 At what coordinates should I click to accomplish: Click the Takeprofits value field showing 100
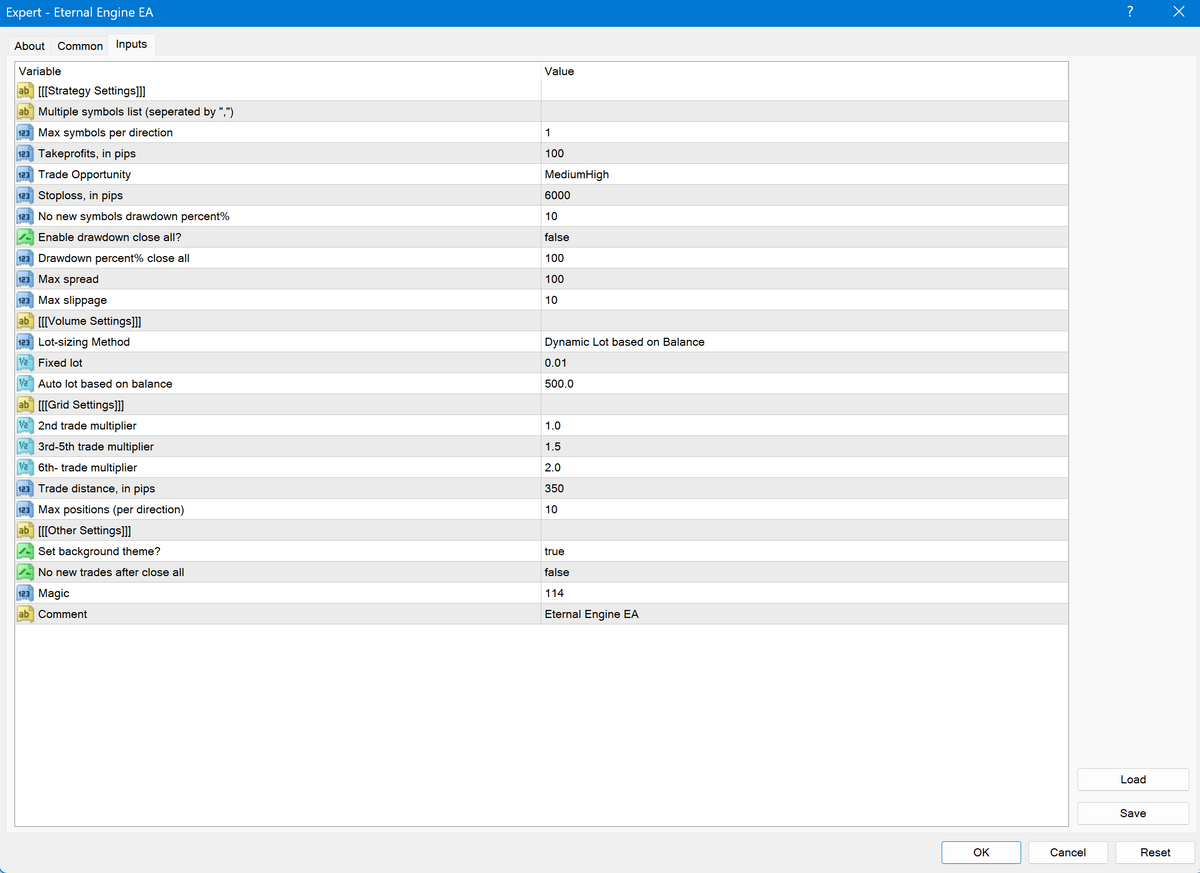tap(555, 154)
